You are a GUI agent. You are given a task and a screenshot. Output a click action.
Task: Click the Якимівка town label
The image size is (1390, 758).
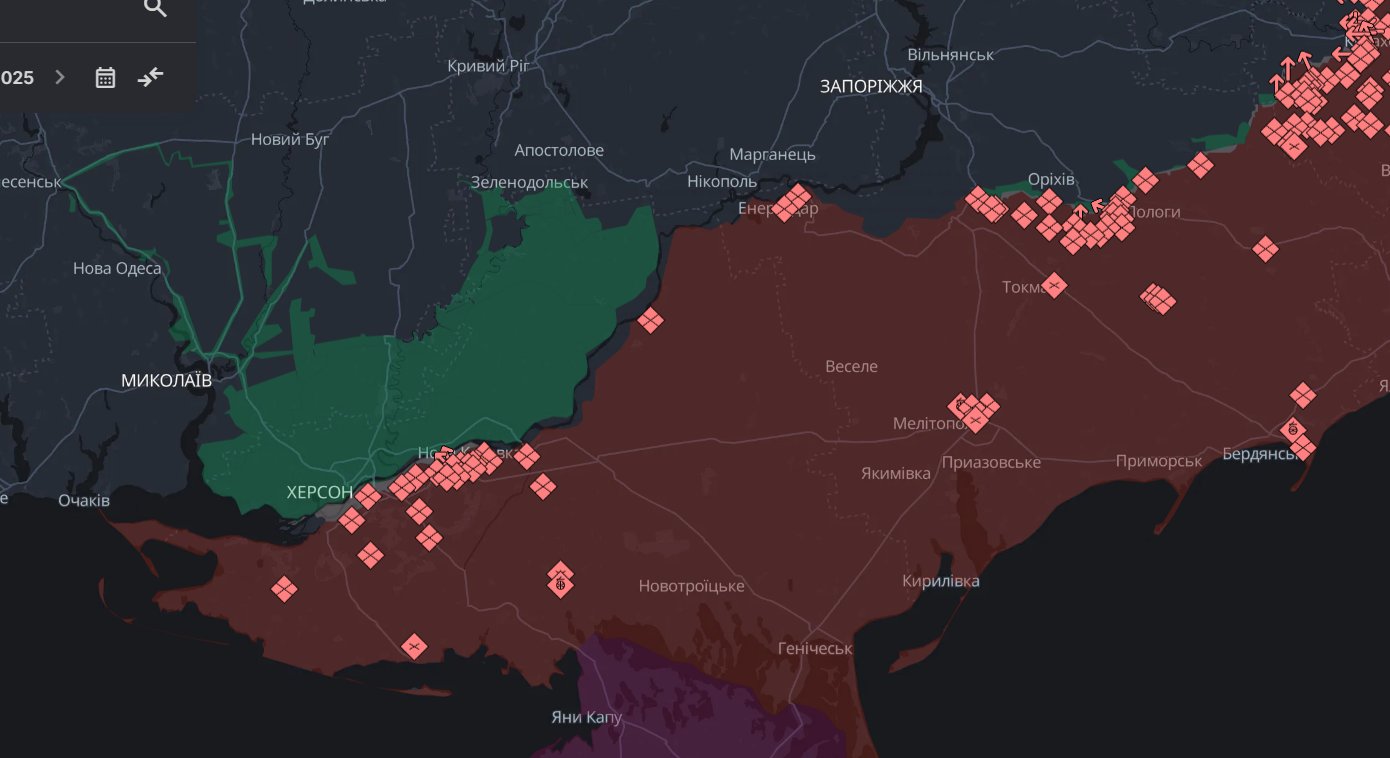coord(896,473)
